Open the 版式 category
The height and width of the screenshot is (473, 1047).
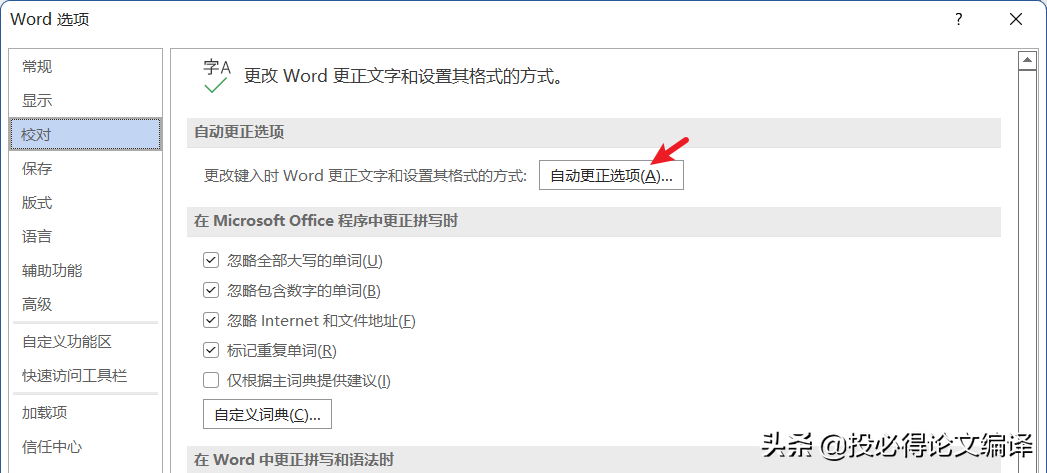(x=85, y=203)
